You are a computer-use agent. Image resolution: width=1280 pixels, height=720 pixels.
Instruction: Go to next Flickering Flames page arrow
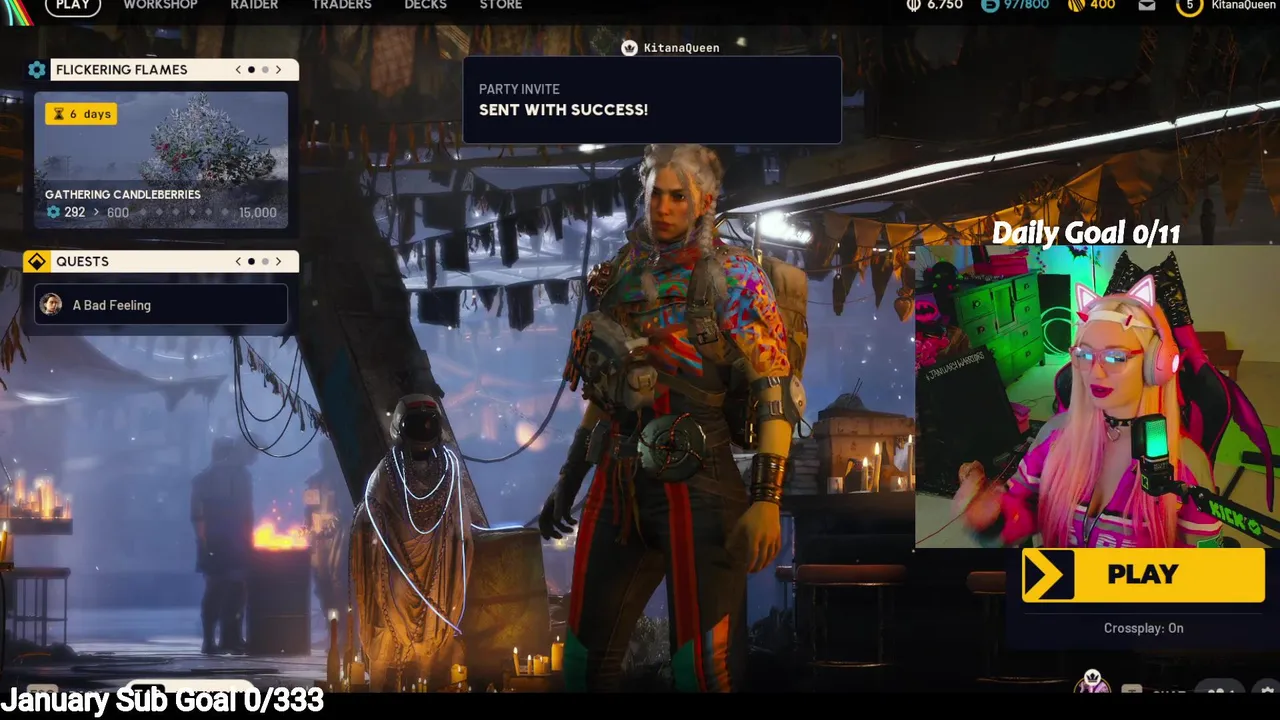click(278, 70)
